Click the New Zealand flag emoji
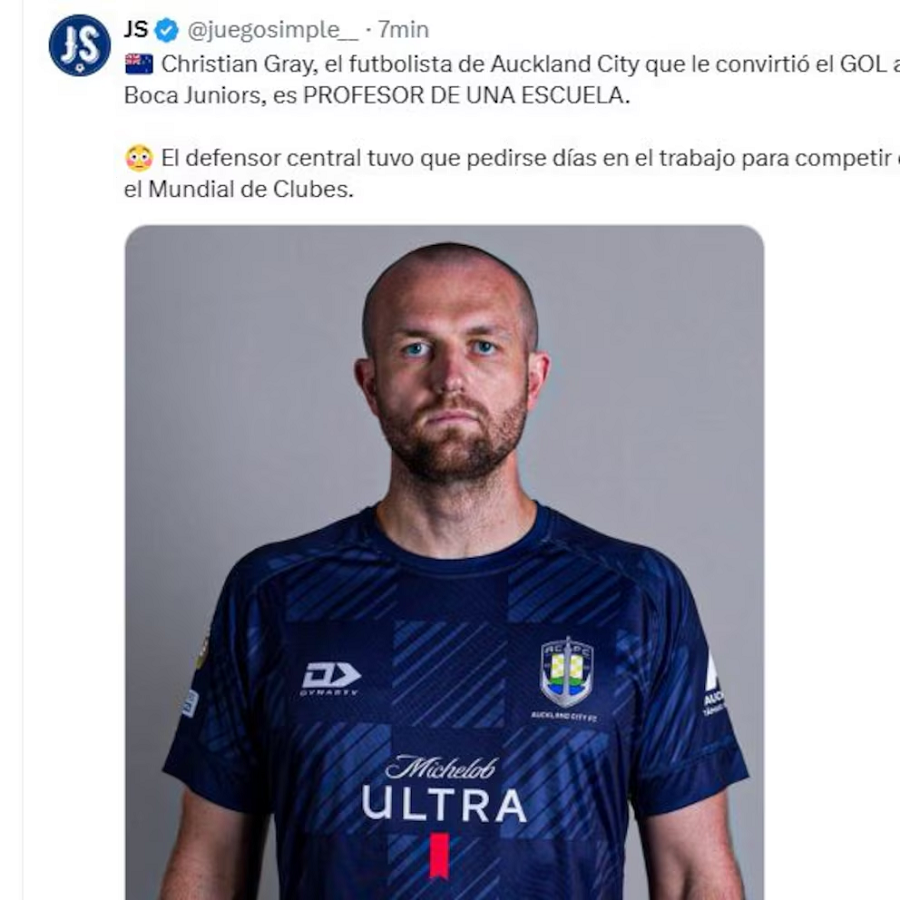The width and height of the screenshot is (900, 900). tap(139, 64)
